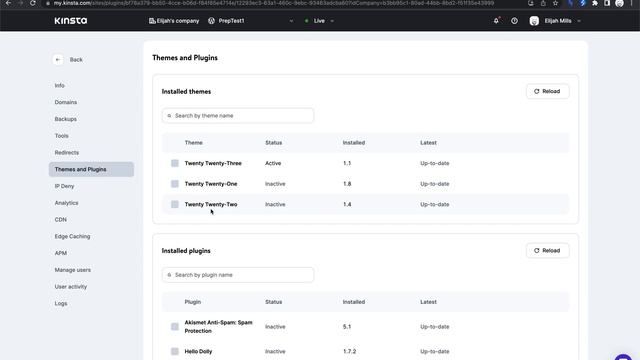Click the browser share icon
The width and height of the screenshot is (640, 360).
point(543,3)
